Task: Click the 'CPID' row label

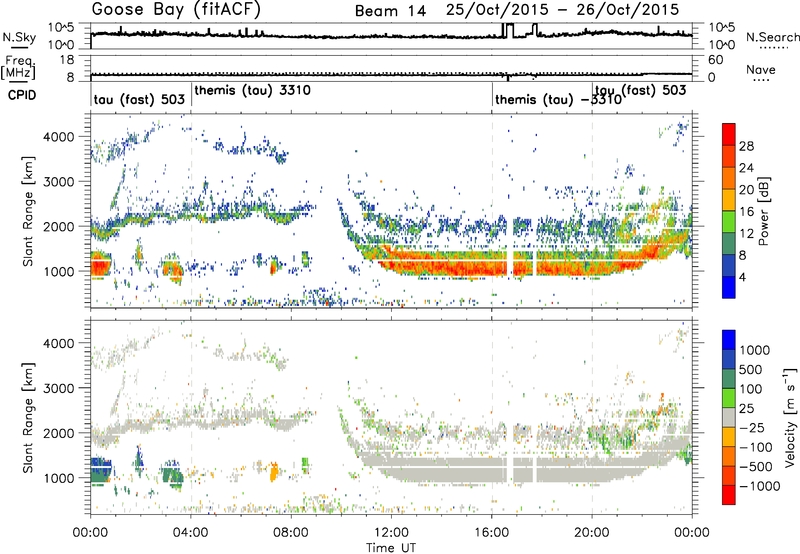Action: pyautogui.click(x=22, y=95)
